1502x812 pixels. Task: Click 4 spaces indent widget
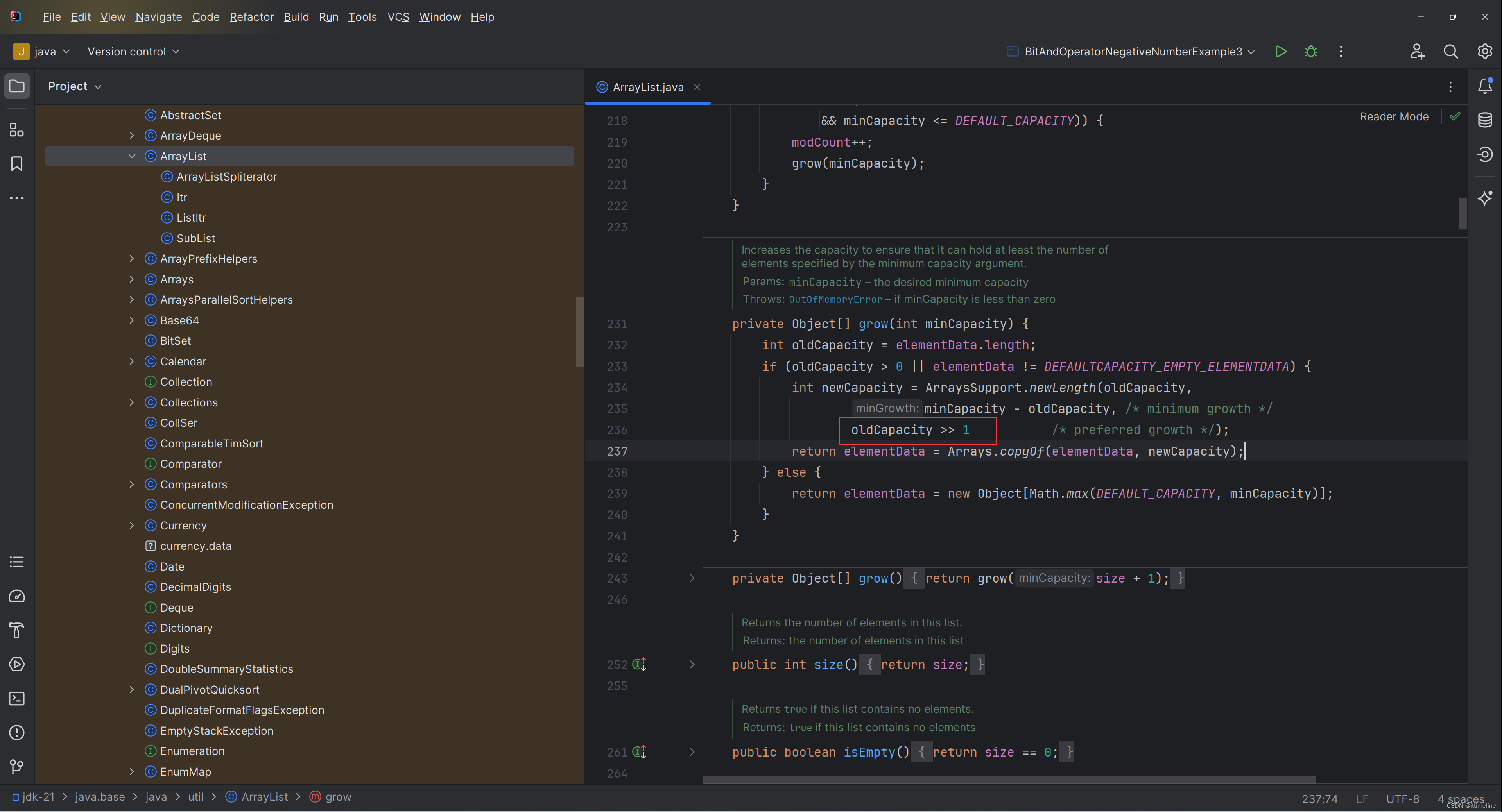tap(1461, 799)
